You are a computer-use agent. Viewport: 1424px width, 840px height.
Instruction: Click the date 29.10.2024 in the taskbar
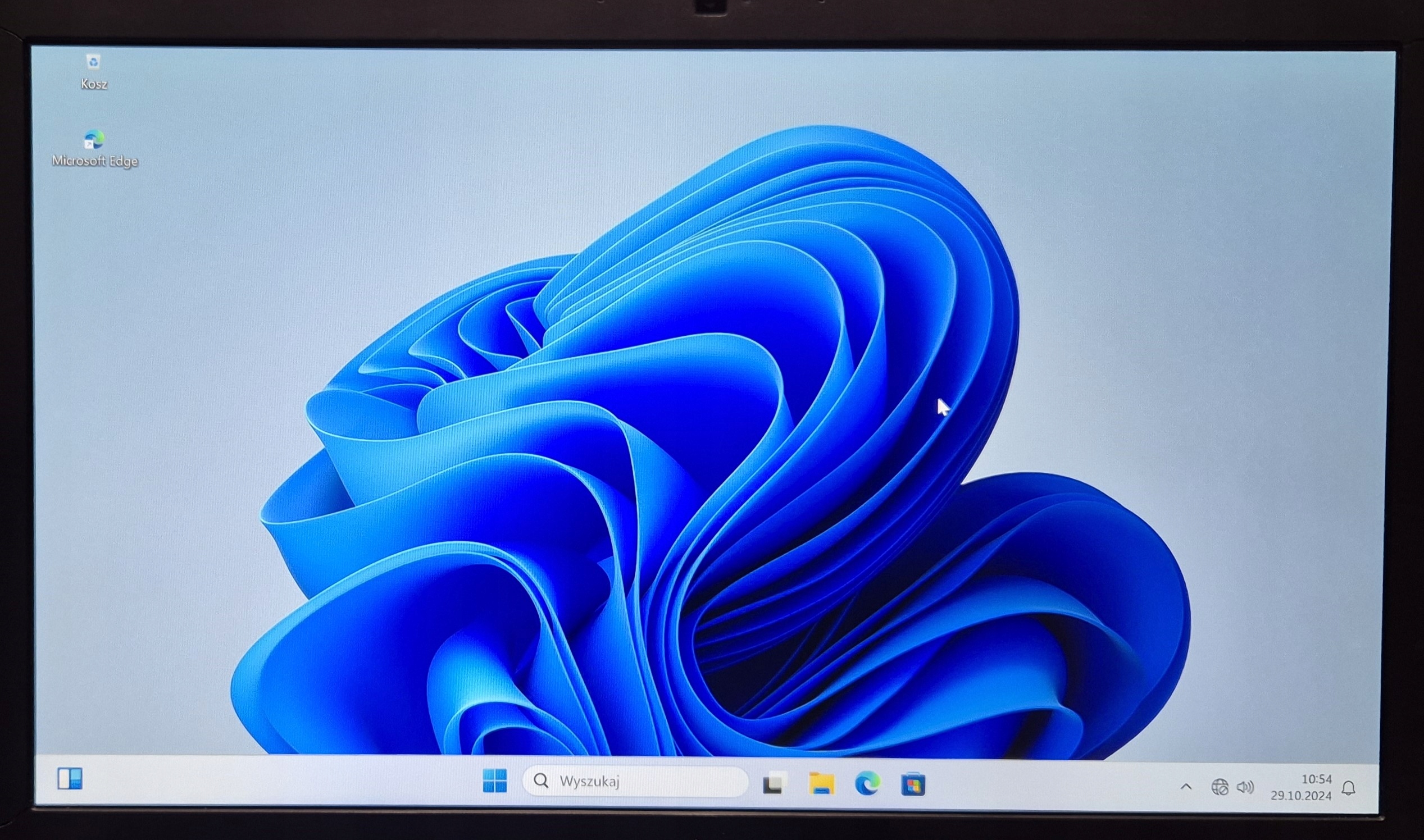point(1300,796)
